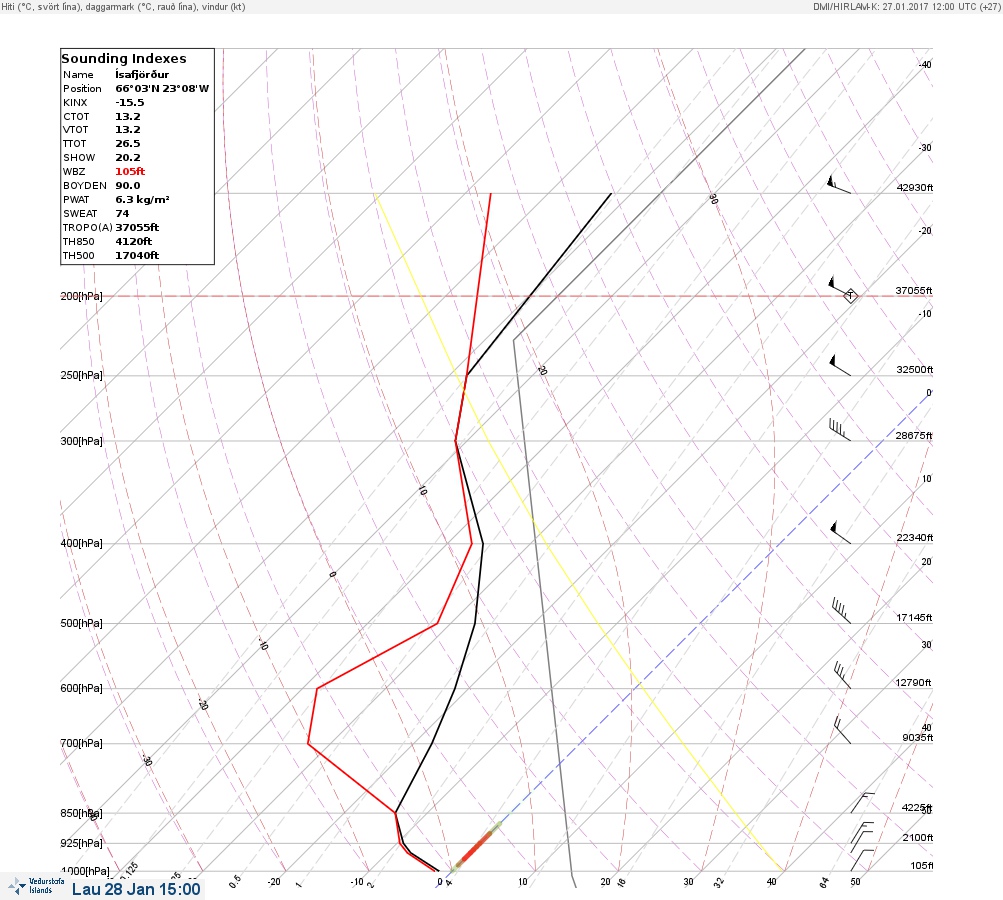This screenshot has height=900, width=1003.
Task: Click the 32500ft altitude label
Action: pos(915,370)
